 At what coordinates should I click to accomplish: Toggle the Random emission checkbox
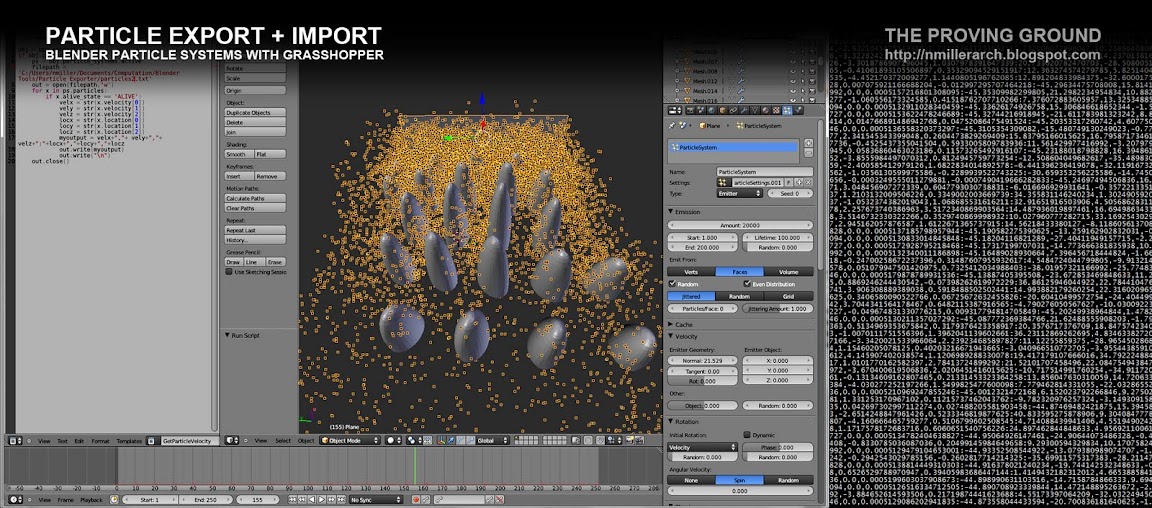[672, 284]
